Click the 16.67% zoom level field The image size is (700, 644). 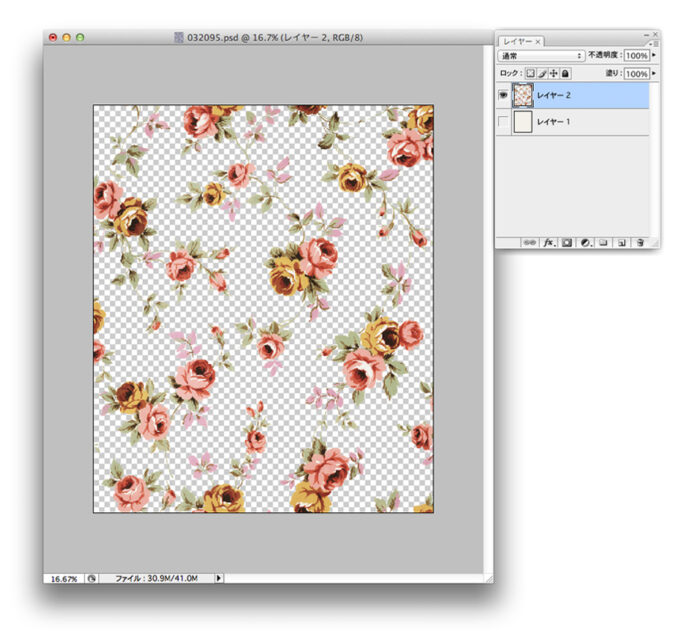pos(62,578)
